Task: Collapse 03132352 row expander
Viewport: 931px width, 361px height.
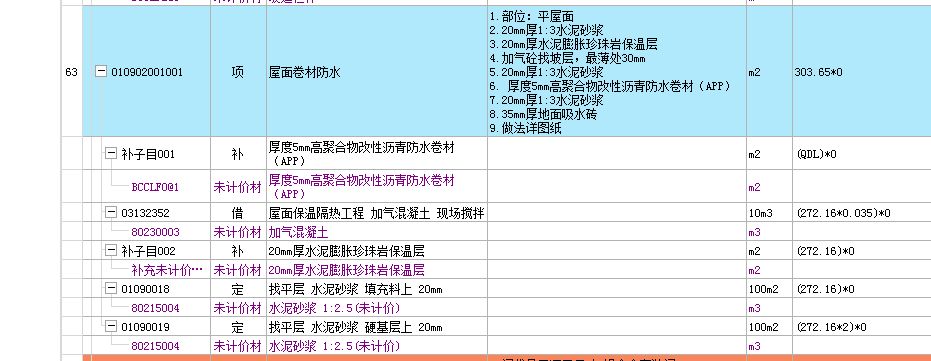Action: pyautogui.click(x=111, y=213)
